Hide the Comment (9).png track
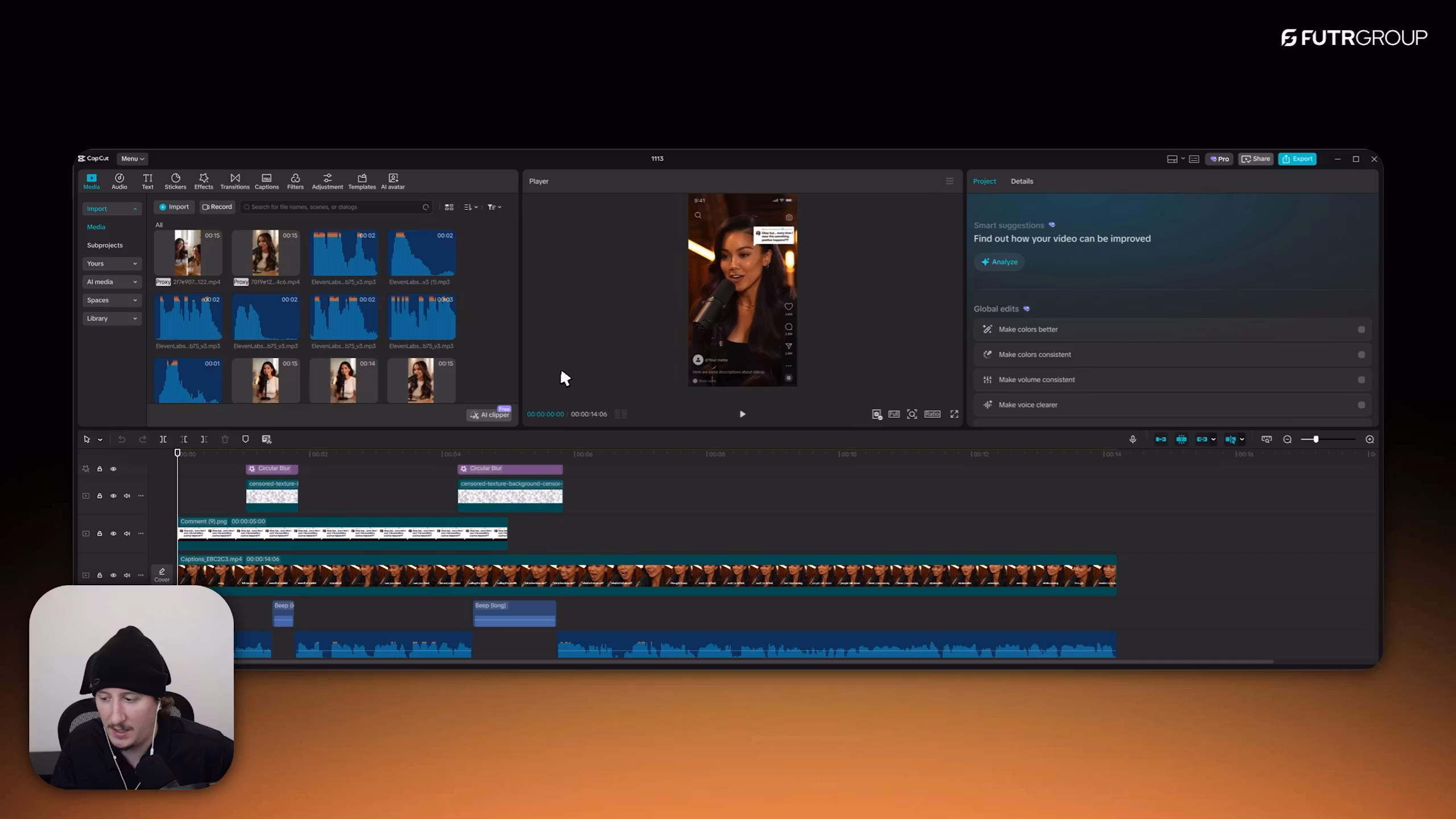 pos(113,533)
